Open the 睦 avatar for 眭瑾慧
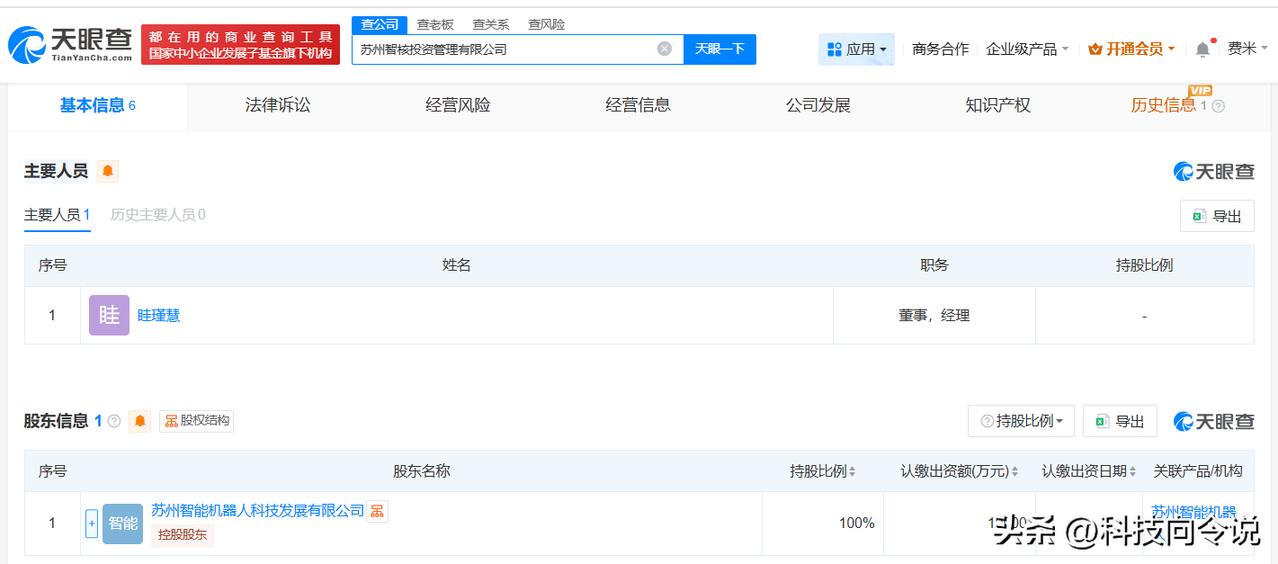 pyautogui.click(x=109, y=315)
